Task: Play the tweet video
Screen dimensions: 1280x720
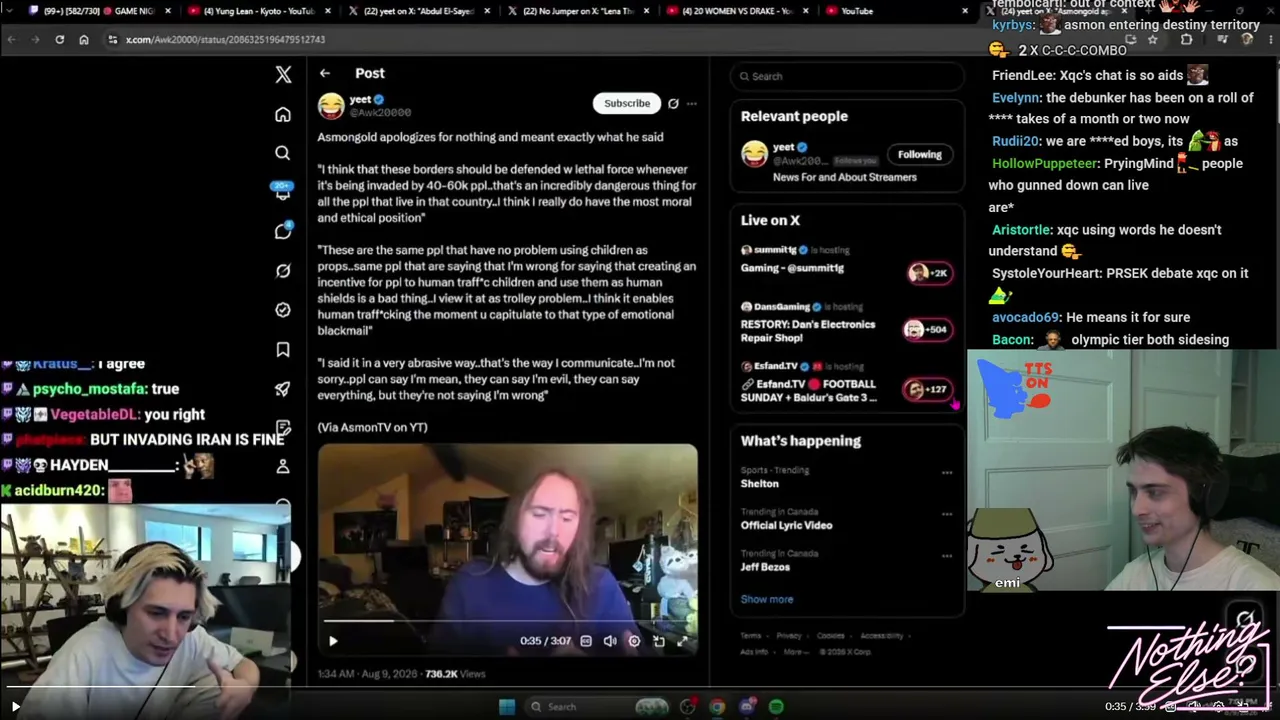Action: pos(333,641)
